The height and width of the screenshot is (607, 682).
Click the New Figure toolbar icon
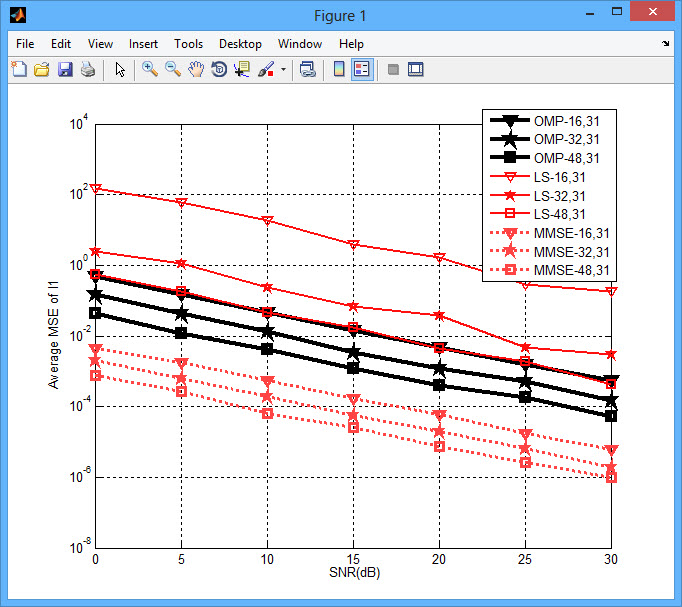click(x=19, y=69)
